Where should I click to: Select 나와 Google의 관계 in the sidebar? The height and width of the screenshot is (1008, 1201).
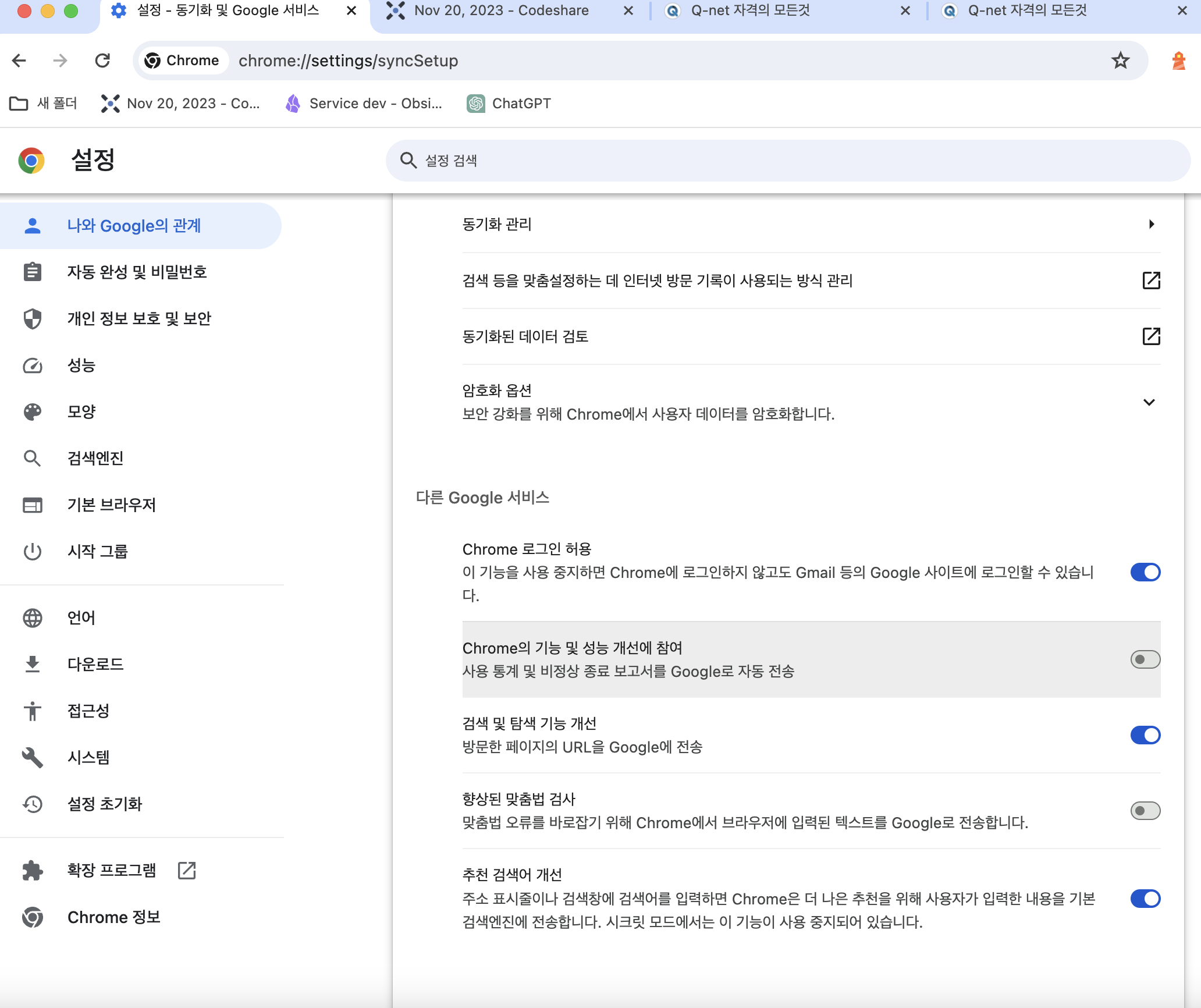click(141, 226)
